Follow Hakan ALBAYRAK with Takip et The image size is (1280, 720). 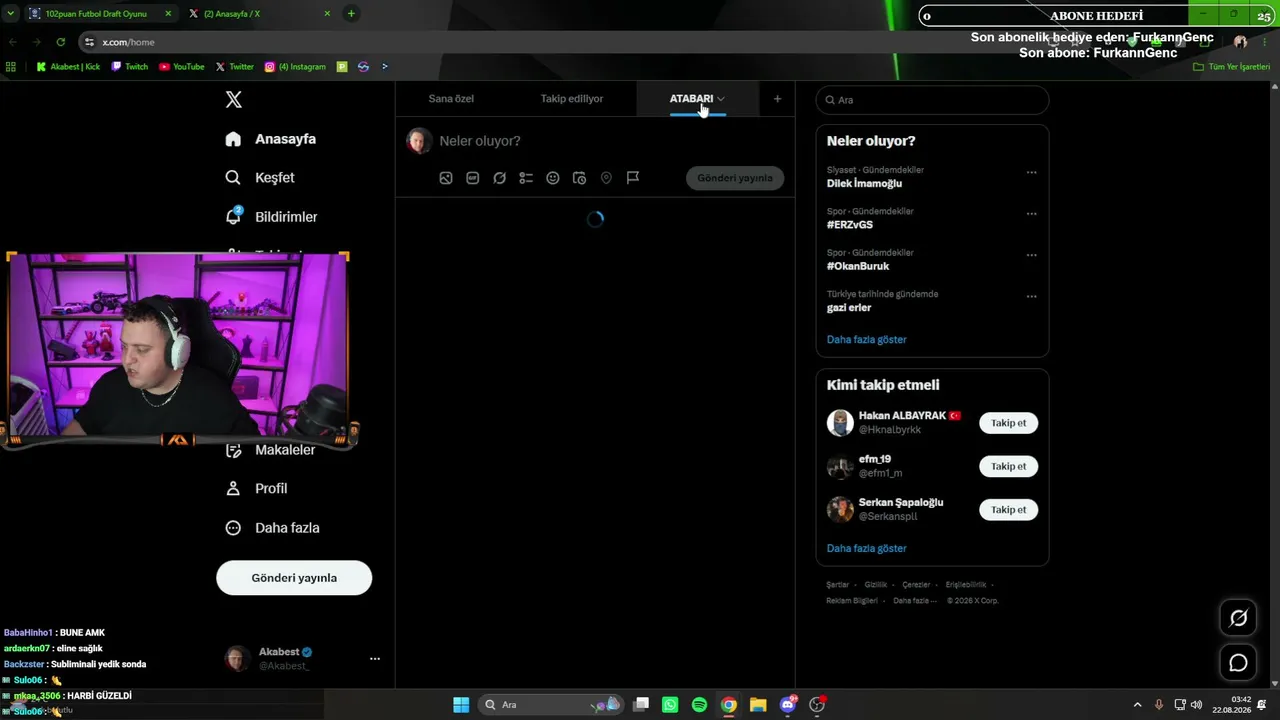tap(1008, 423)
